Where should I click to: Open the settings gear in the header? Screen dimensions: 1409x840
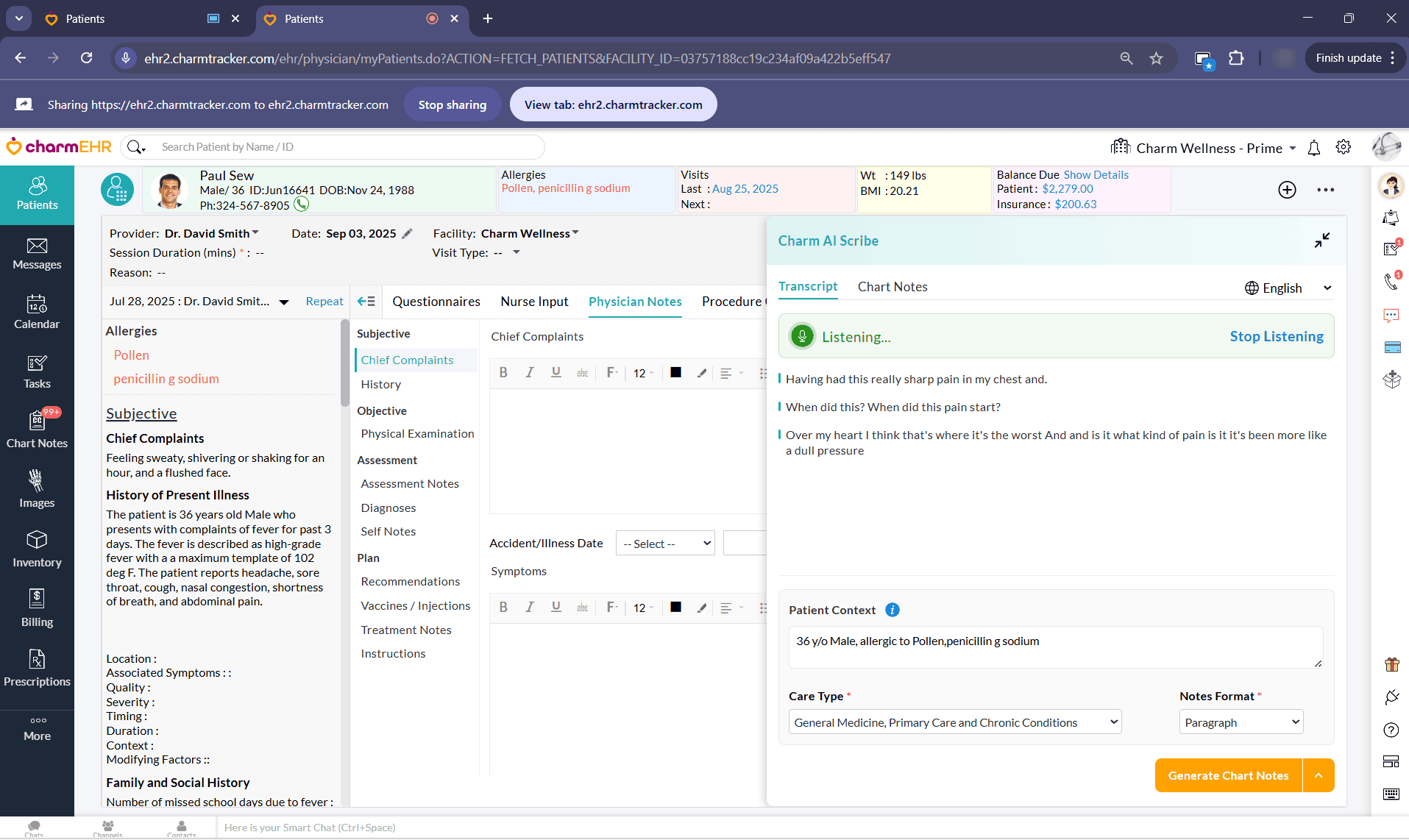(x=1344, y=147)
